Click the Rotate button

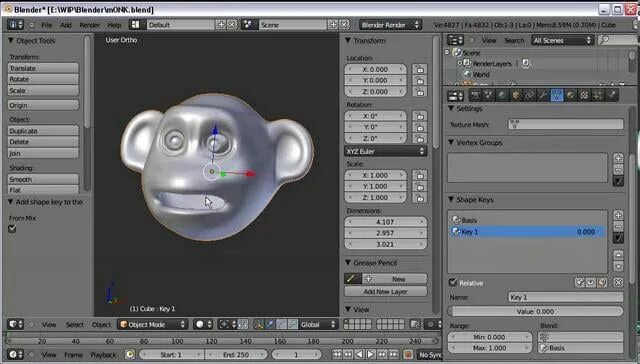[x=43, y=79]
